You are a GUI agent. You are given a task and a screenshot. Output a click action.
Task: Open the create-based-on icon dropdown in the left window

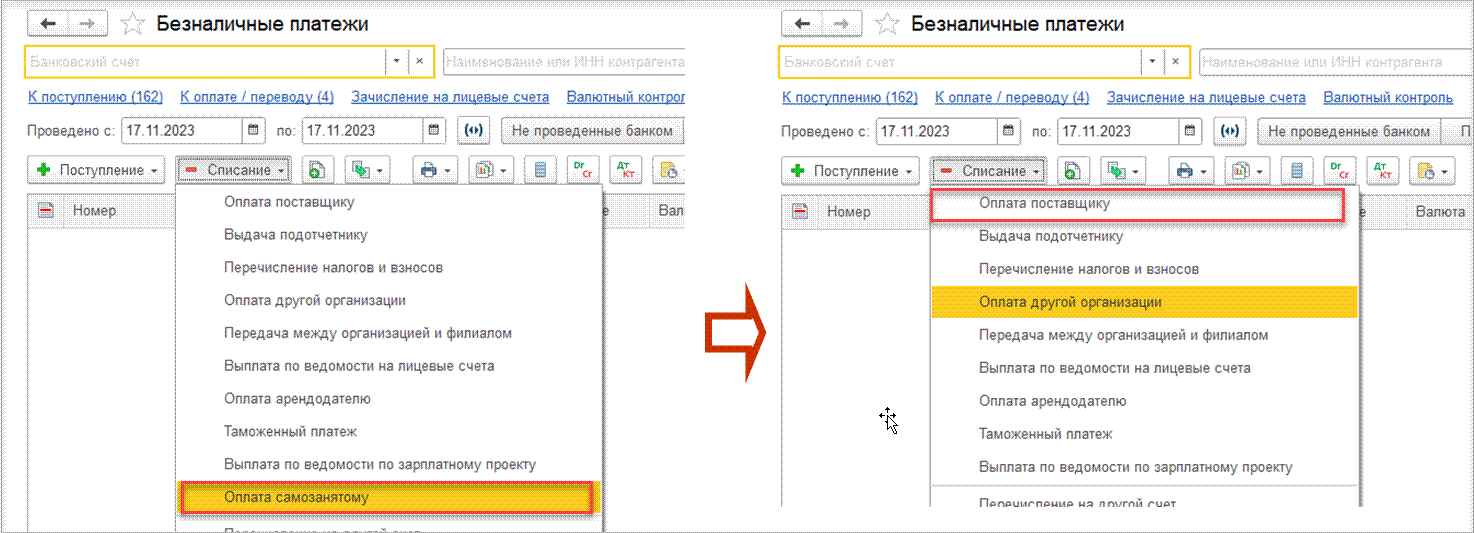point(367,171)
